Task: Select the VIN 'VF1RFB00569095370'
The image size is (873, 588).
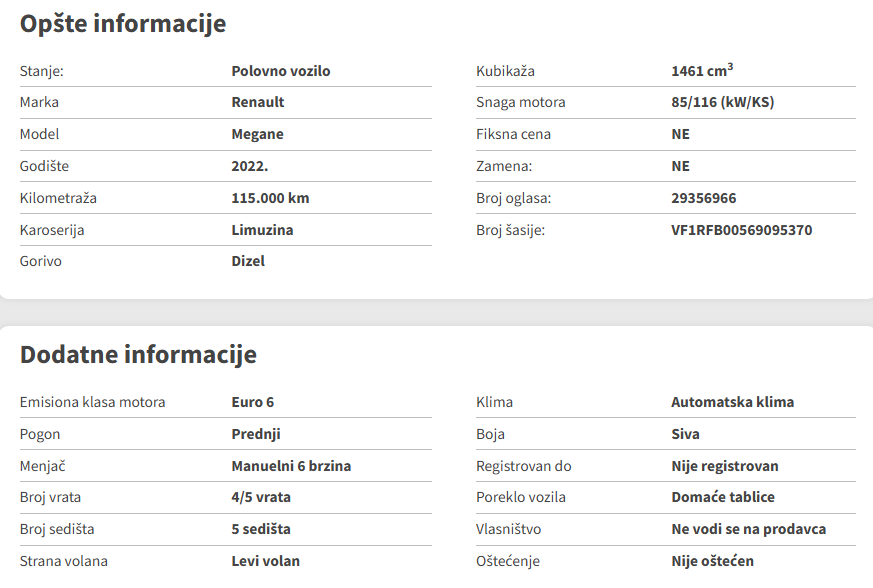Action: (742, 230)
